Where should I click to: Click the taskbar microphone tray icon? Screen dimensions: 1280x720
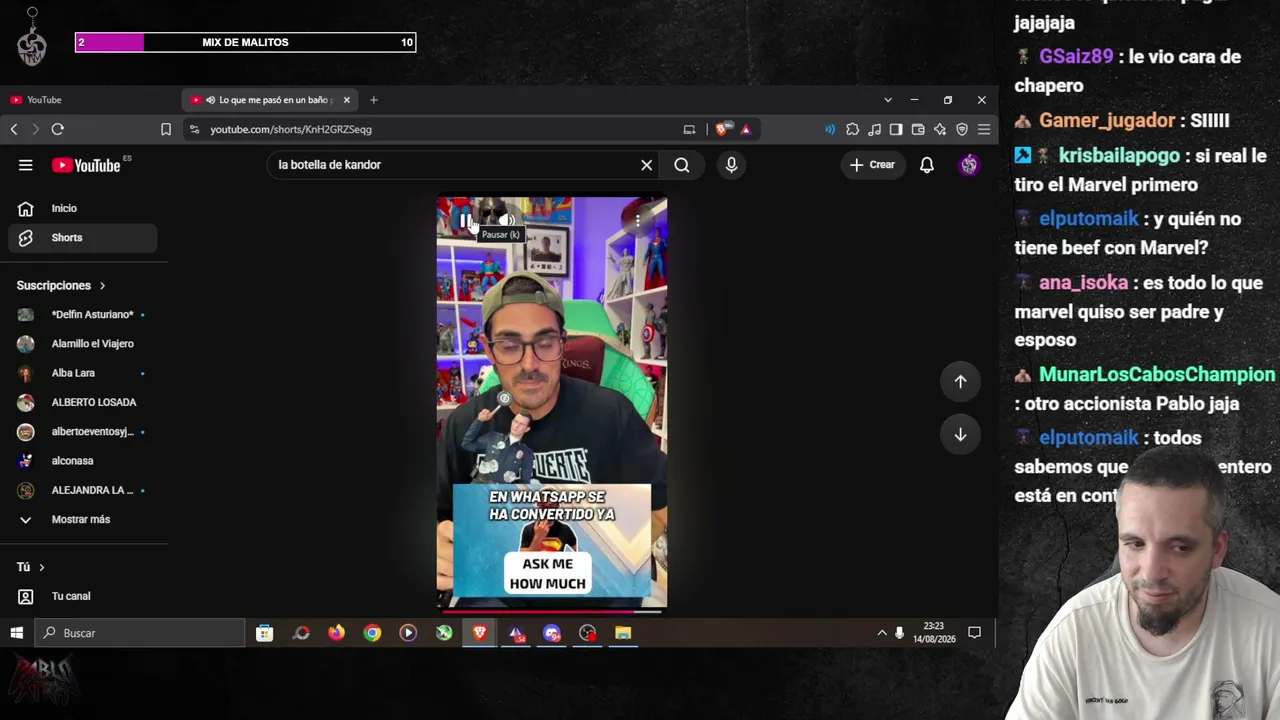point(900,633)
